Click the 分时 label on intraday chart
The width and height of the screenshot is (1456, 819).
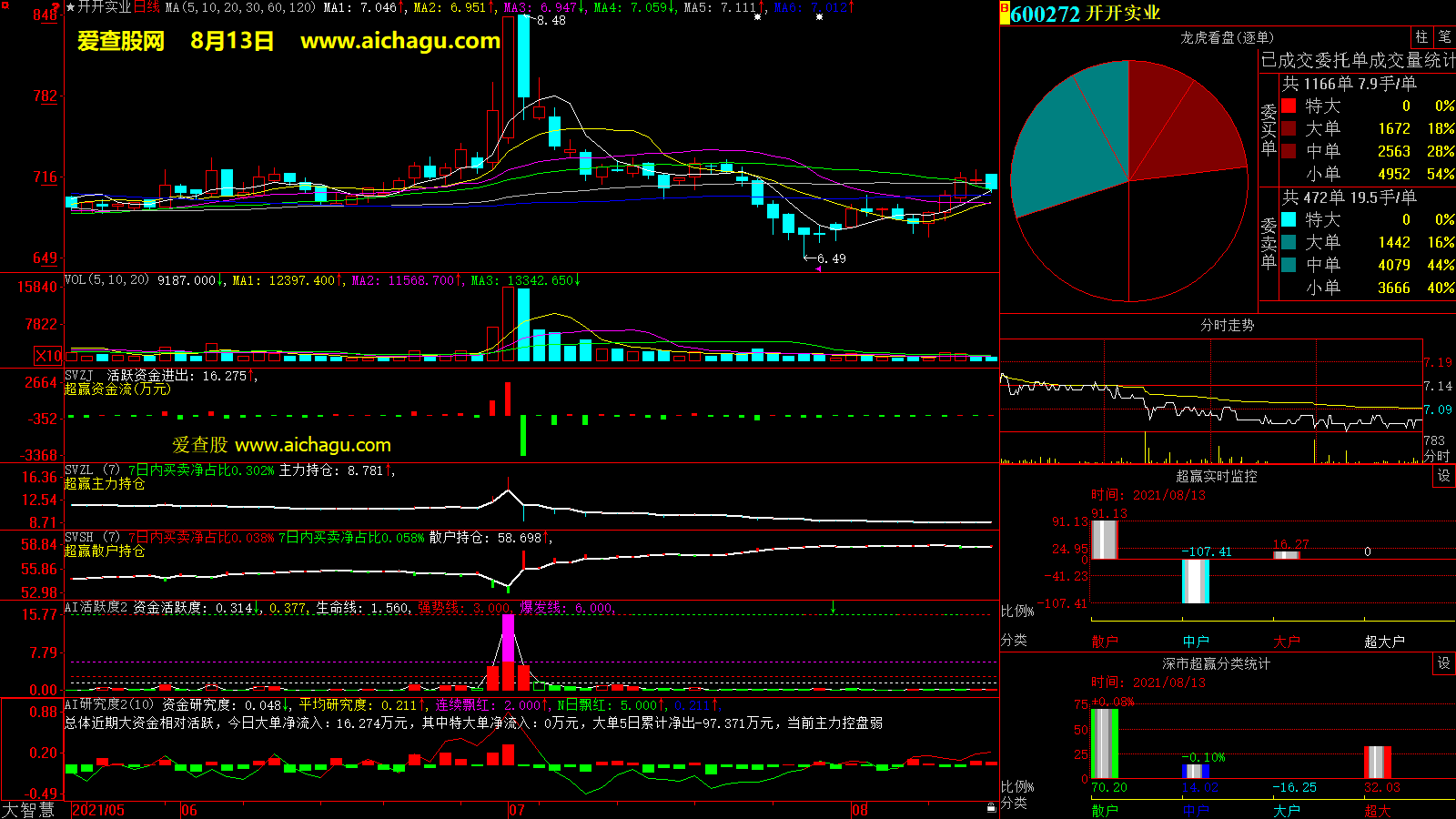(x=1436, y=456)
